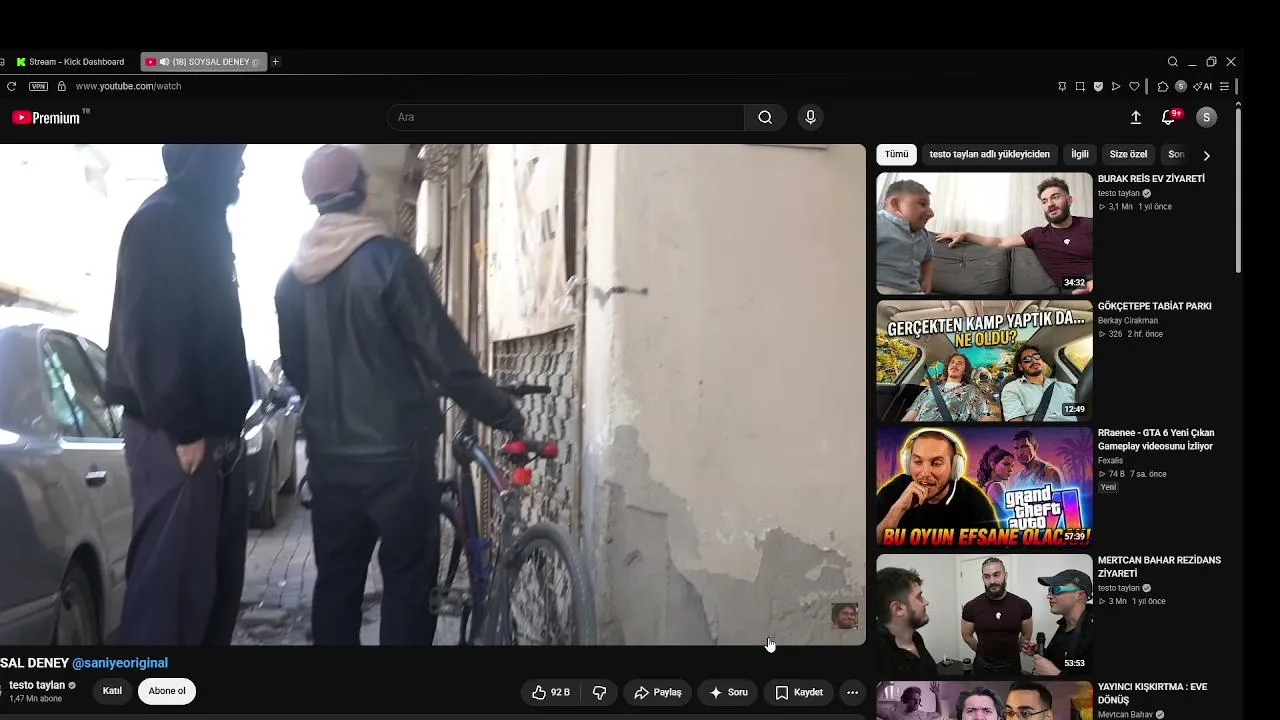Like the video with 92 B likes
The width and height of the screenshot is (1280, 720).
coord(551,692)
